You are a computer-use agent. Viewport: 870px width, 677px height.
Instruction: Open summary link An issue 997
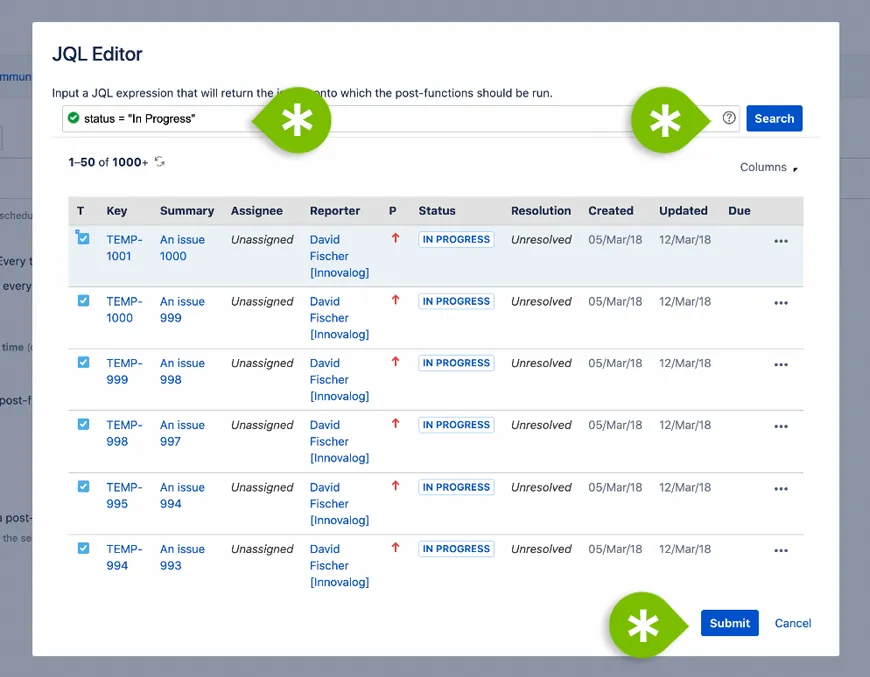(x=182, y=433)
